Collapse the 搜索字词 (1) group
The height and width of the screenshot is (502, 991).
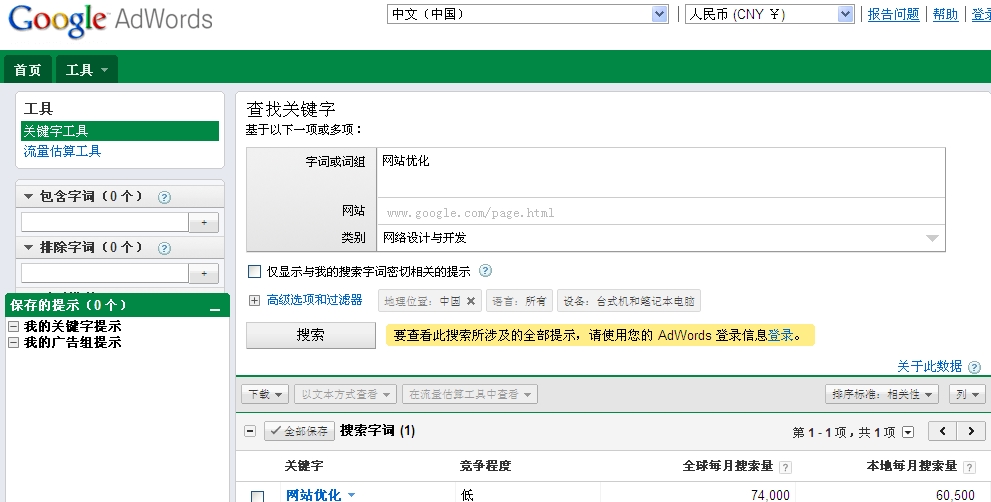point(250,431)
